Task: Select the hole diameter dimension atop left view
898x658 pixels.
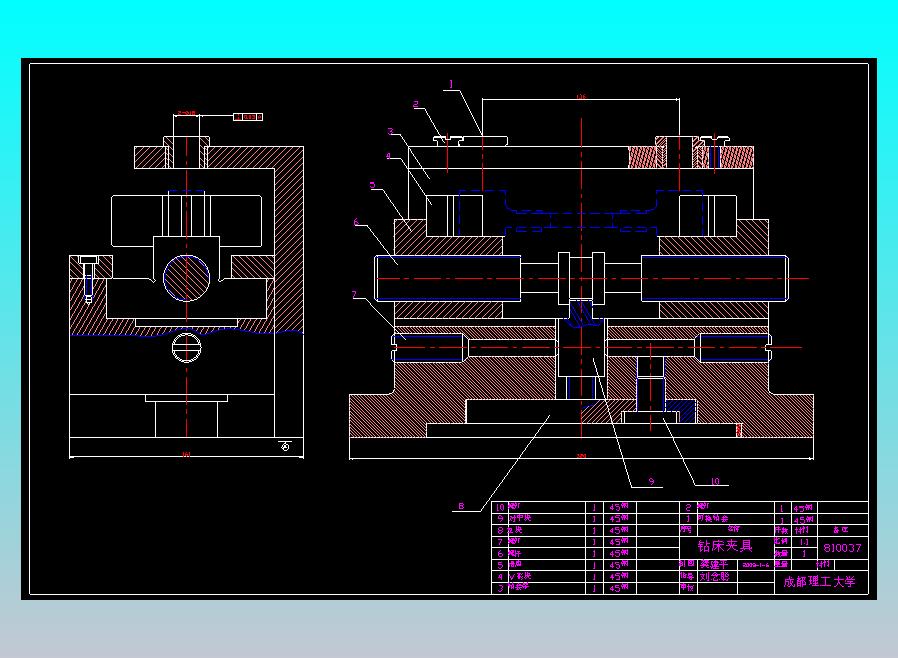Action: coord(186,113)
